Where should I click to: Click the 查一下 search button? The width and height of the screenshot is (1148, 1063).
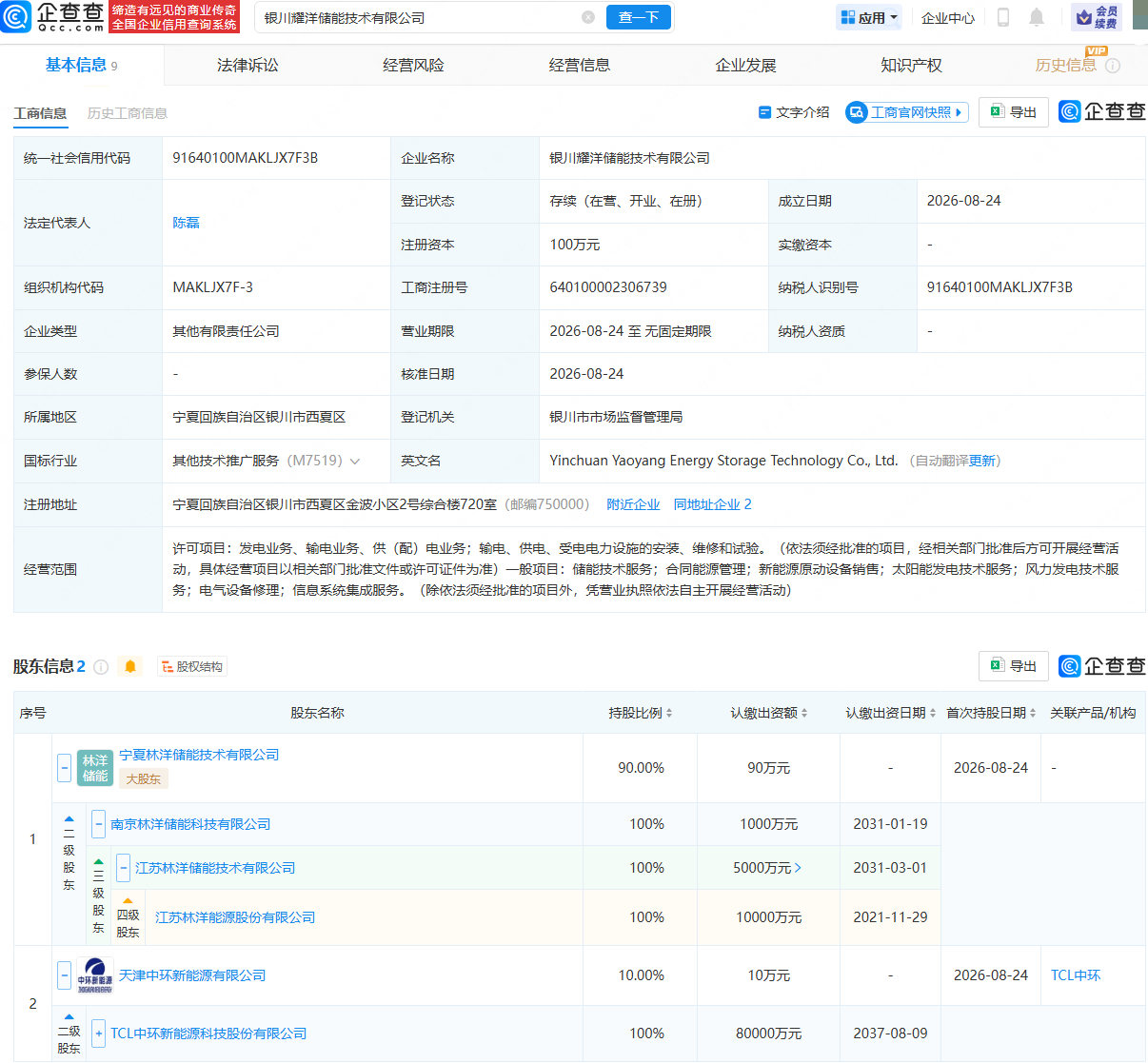tap(638, 17)
